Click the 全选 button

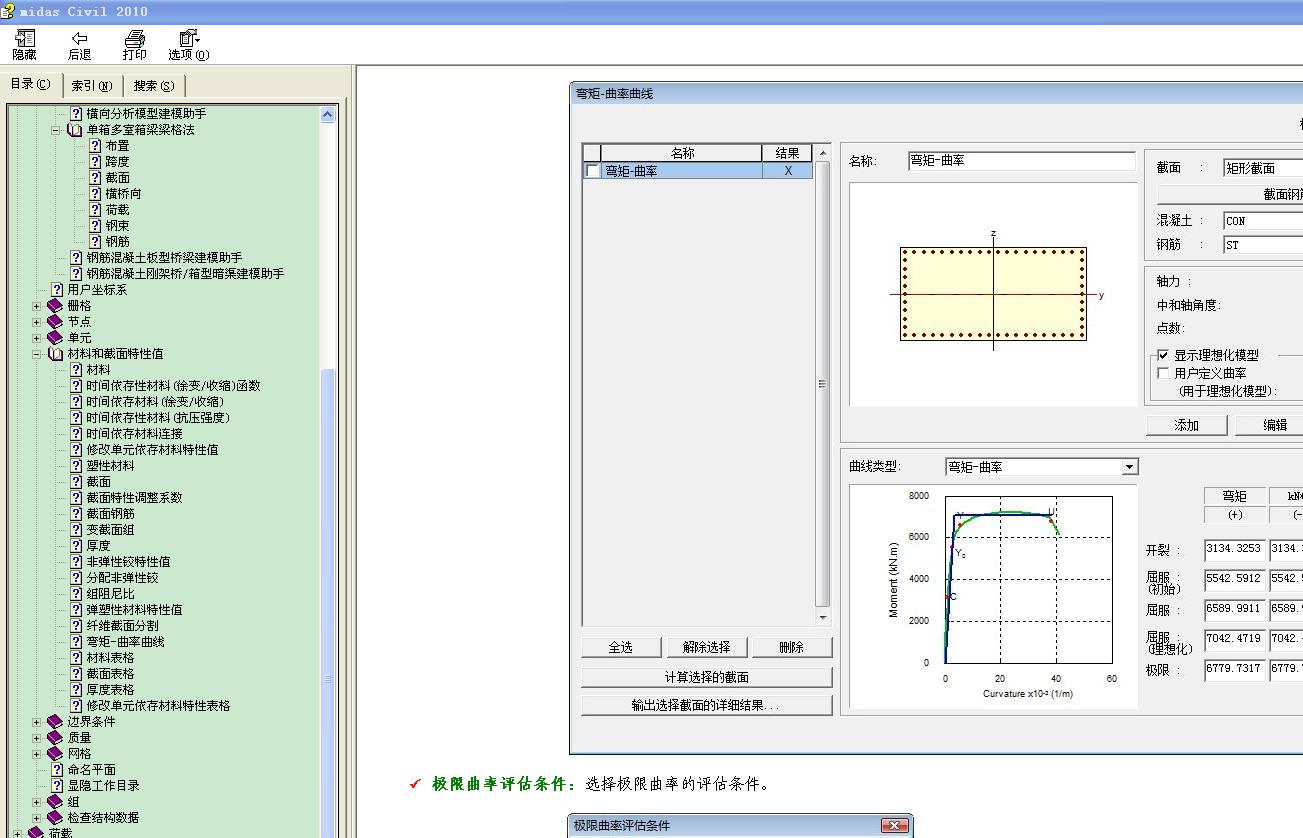click(x=621, y=648)
